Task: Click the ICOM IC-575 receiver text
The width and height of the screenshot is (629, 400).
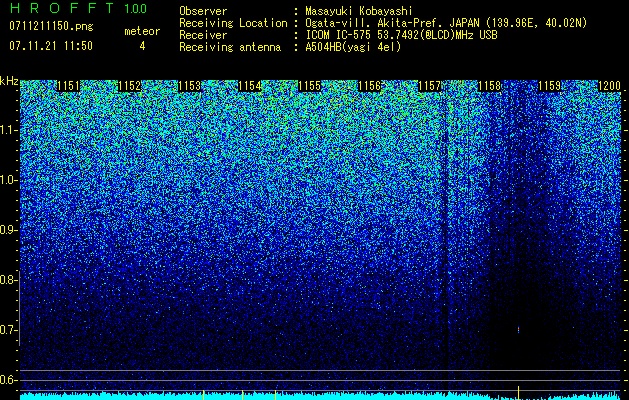Action: pos(401,35)
